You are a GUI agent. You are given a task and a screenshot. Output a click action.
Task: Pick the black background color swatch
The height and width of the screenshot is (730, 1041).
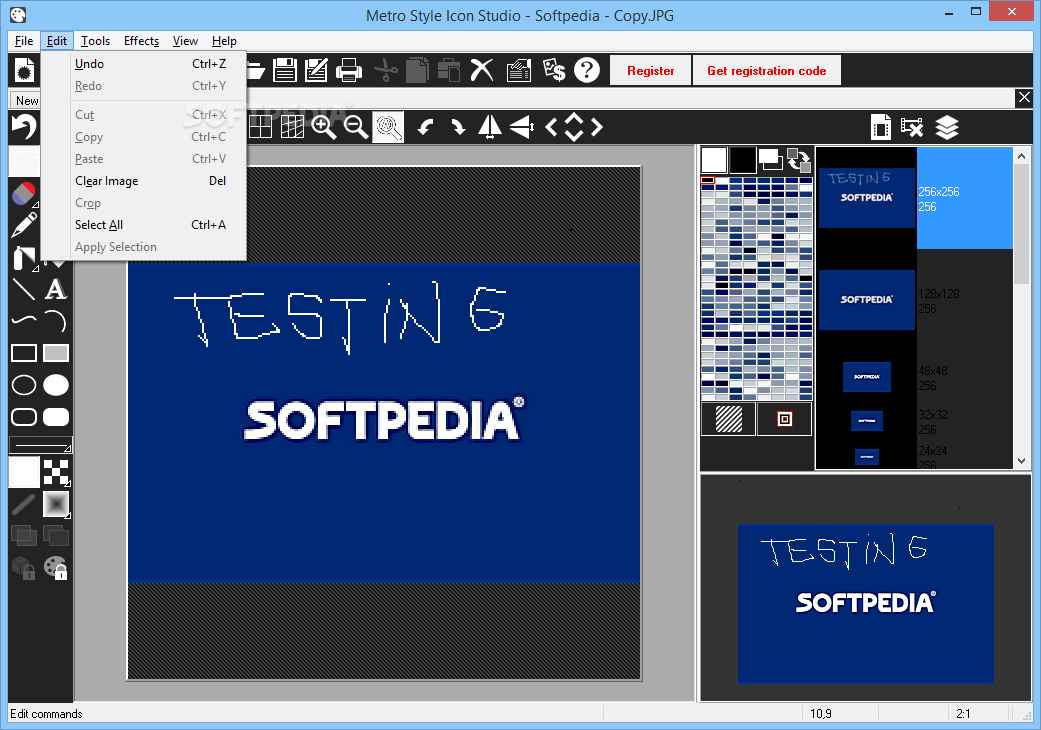(x=742, y=160)
